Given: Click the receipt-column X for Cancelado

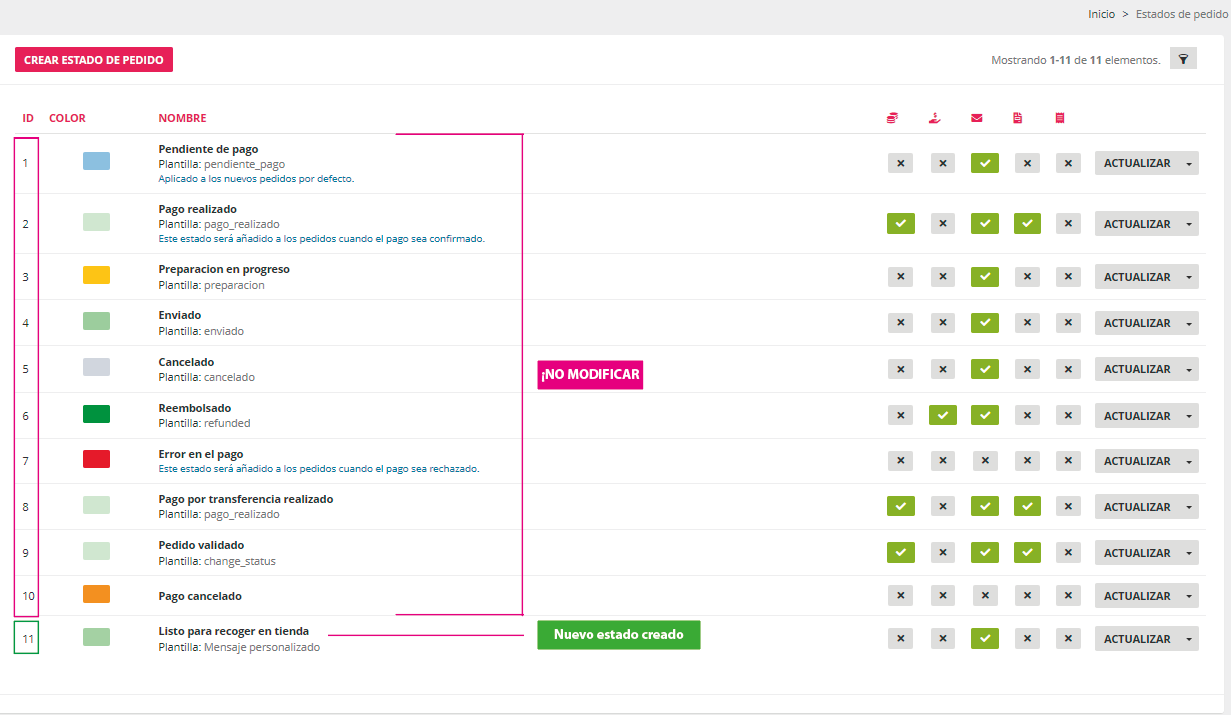Looking at the screenshot, I should click(x=1068, y=369).
